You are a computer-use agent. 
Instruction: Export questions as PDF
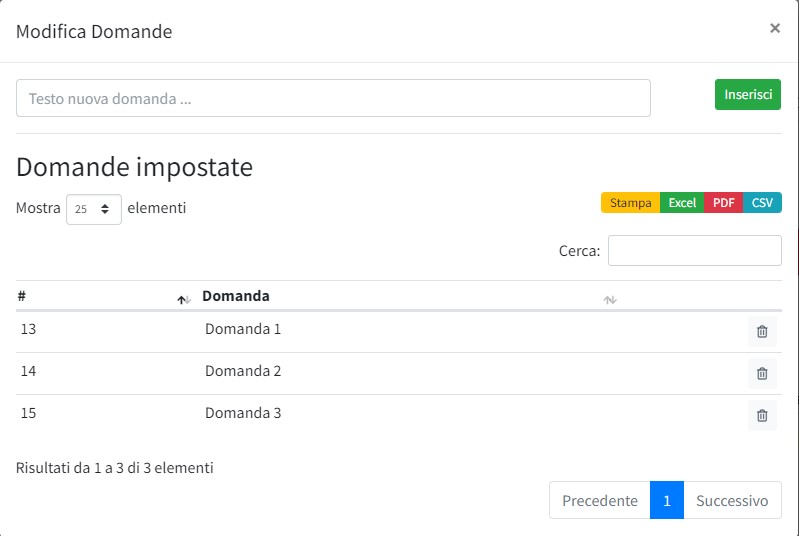point(724,203)
